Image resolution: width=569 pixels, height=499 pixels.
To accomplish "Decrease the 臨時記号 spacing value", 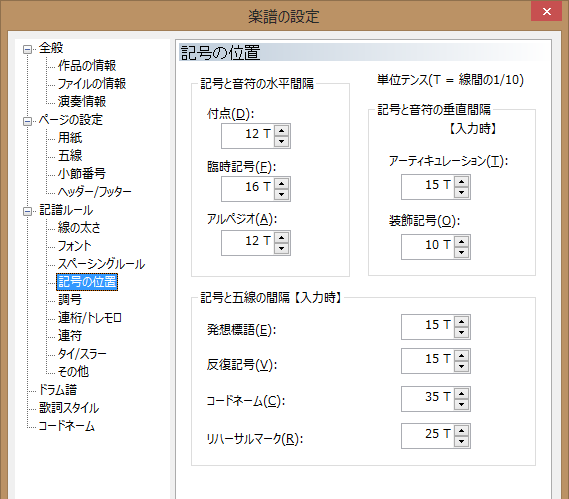I will click(x=282, y=195).
